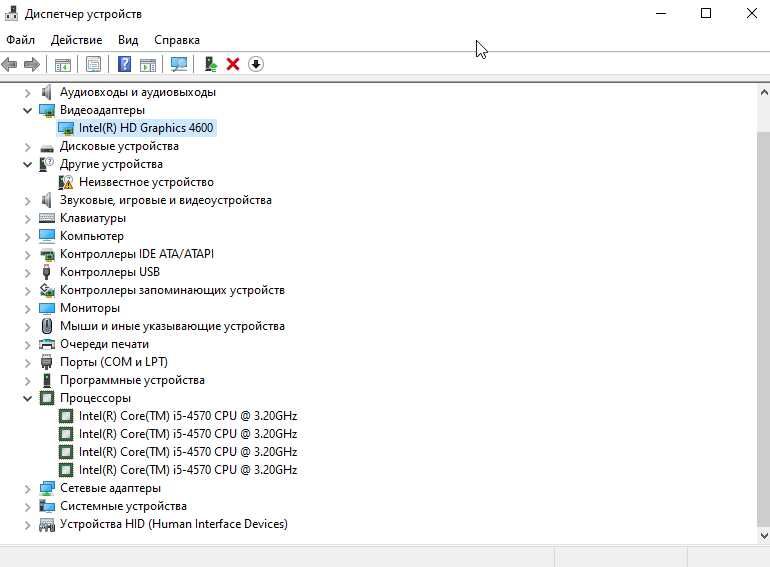Open the blue Help toolbar icon
Screen dimensions: 770x567
(x=124, y=64)
